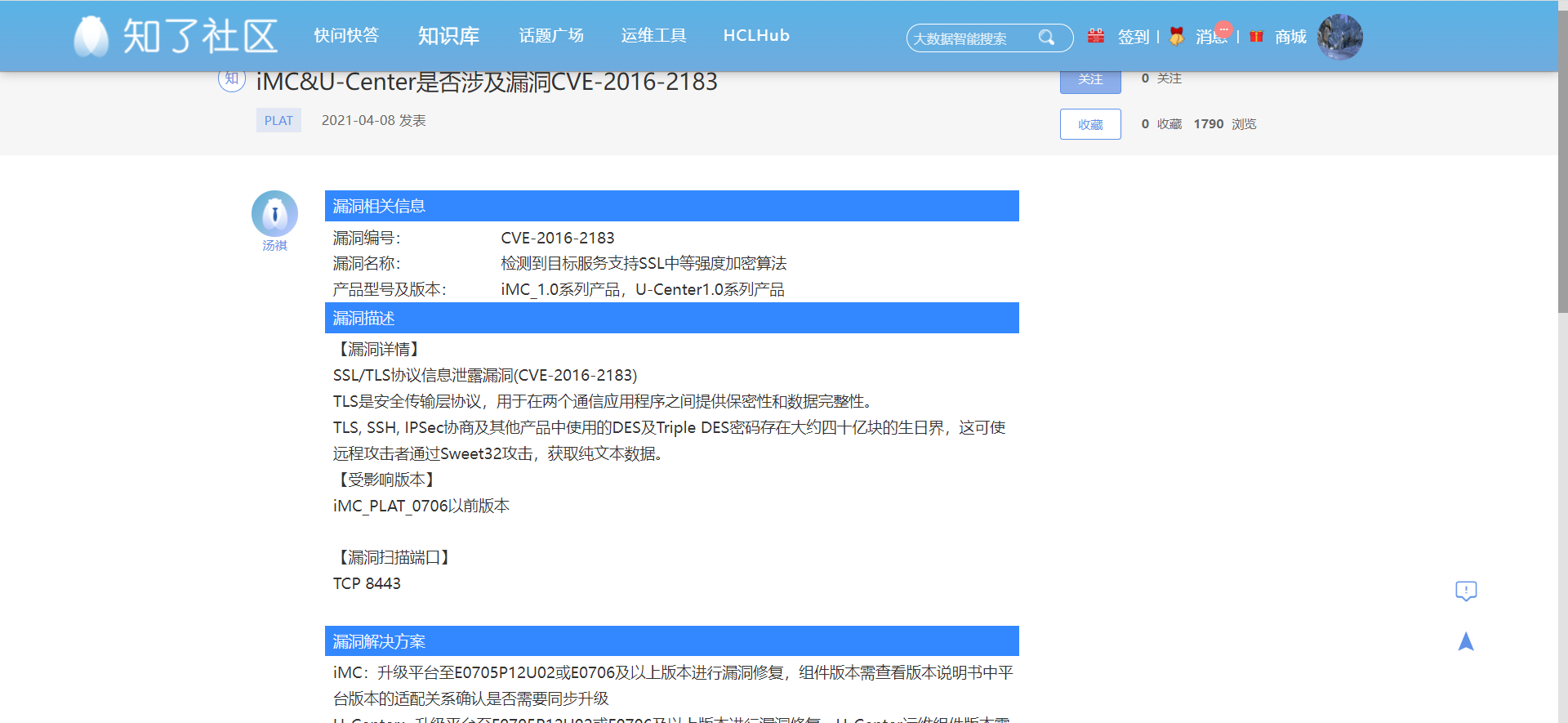Open 知识库 menu
Image resolution: width=1568 pixels, height=723 pixels.
click(x=448, y=36)
